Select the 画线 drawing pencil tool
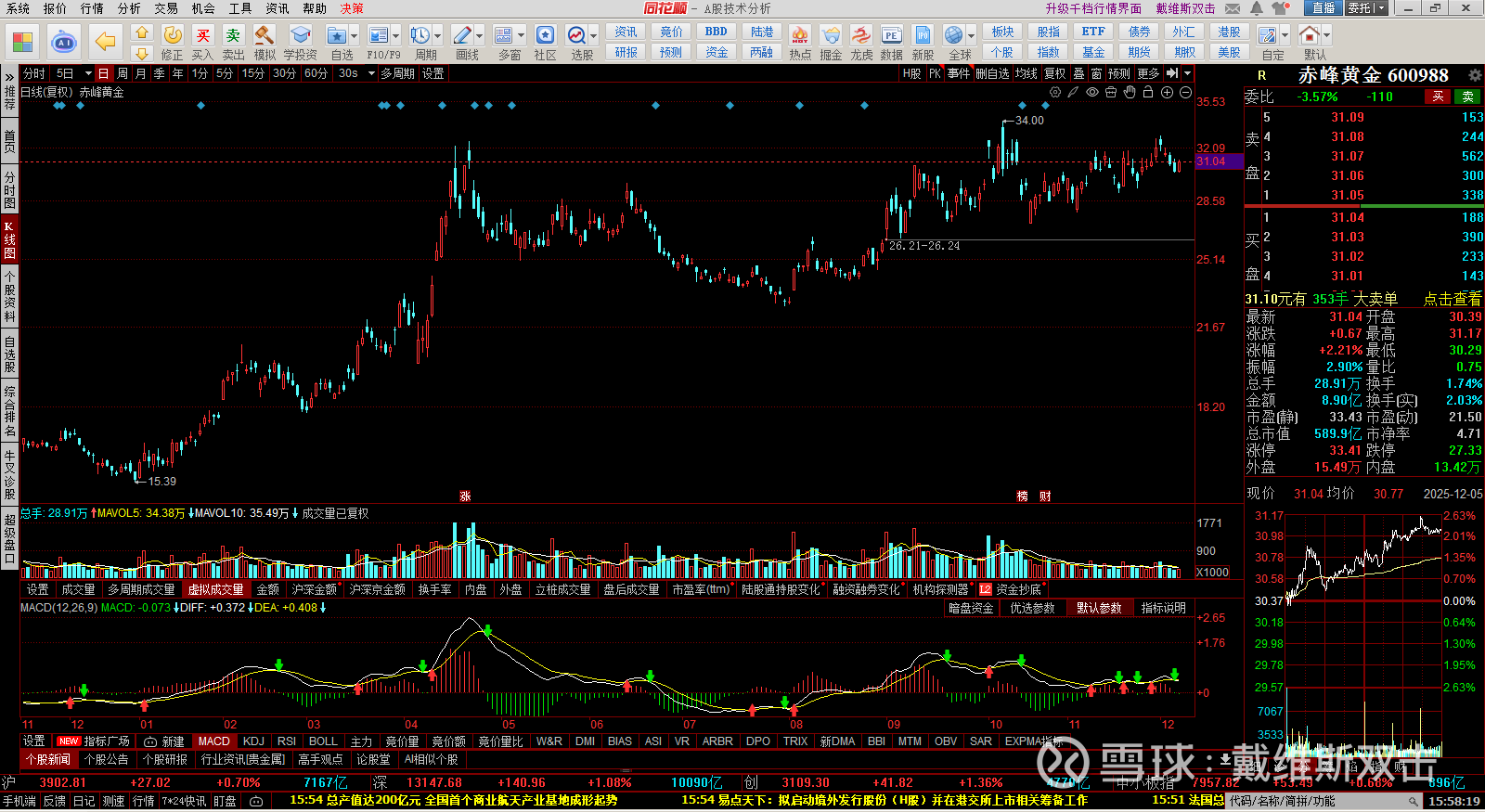1485x812 pixels. pos(462,35)
